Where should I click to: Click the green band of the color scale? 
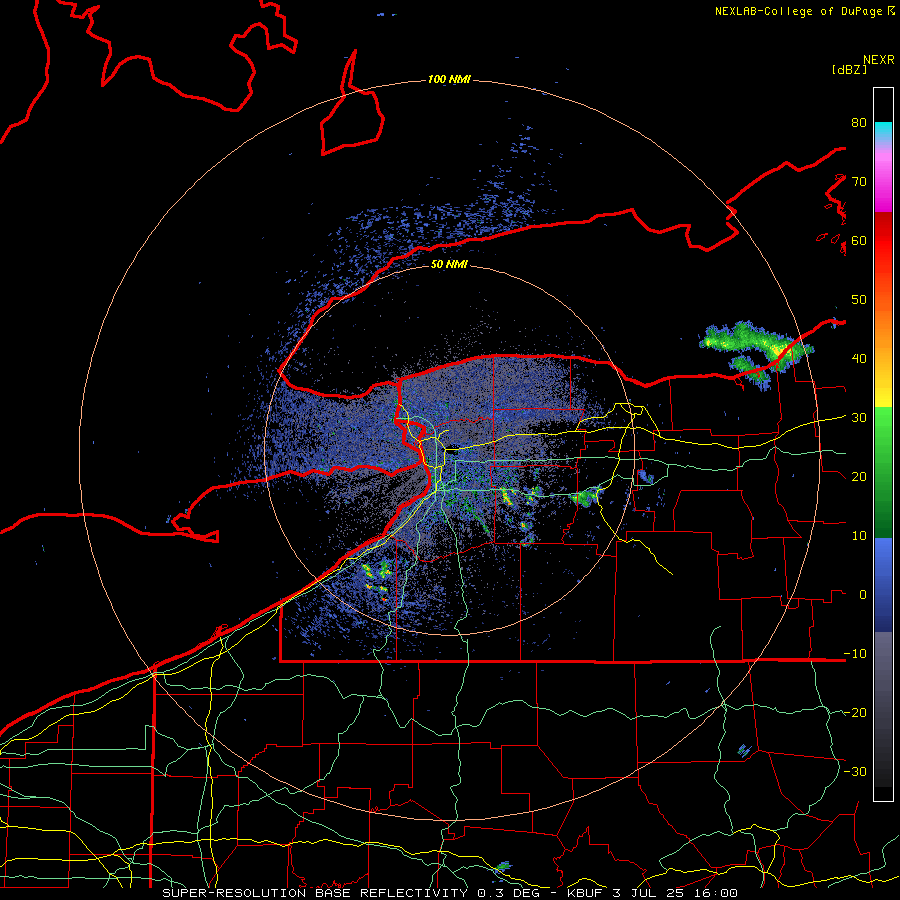click(883, 472)
